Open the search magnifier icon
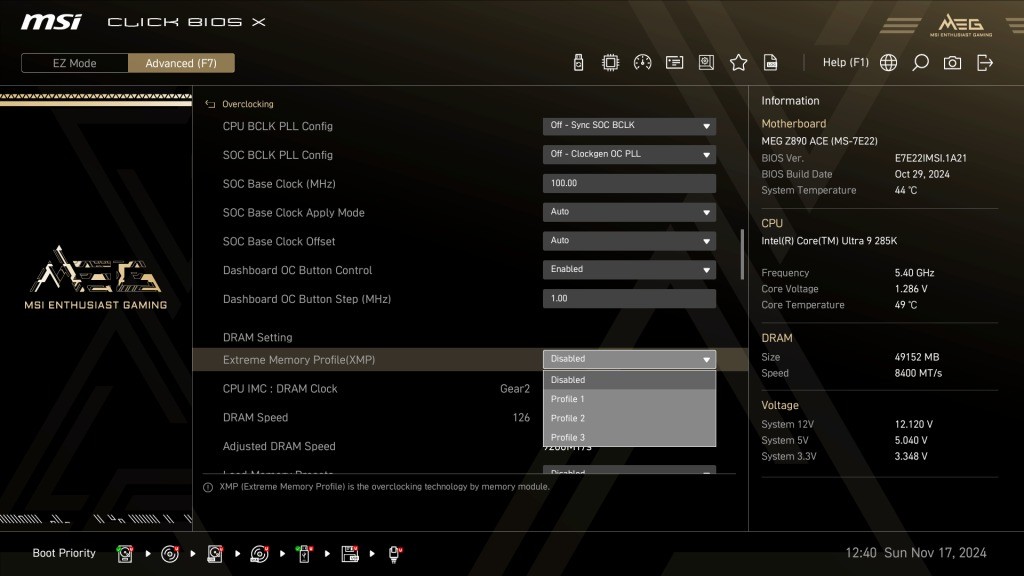The height and width of the screenshot is (576, 1024). [x=920, y=63]
